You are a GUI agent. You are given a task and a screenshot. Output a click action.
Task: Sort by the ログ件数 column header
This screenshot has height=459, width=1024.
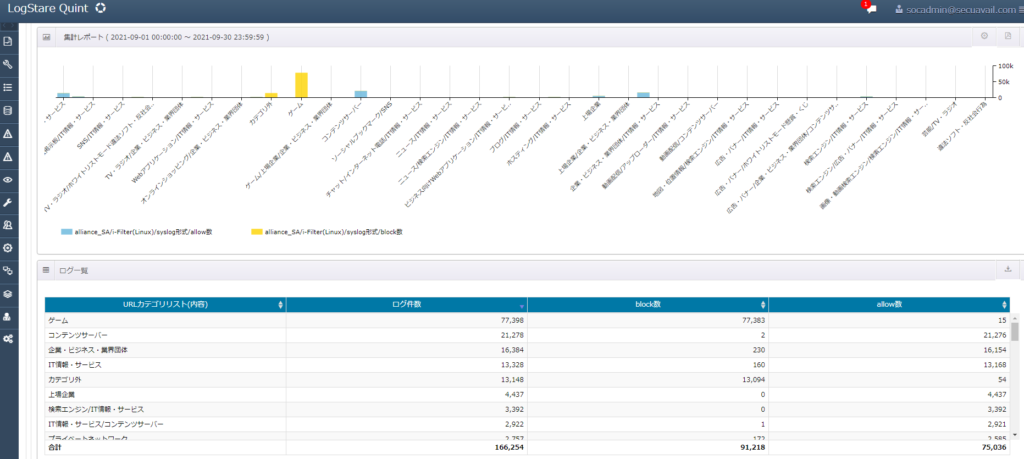pos(406,304)
